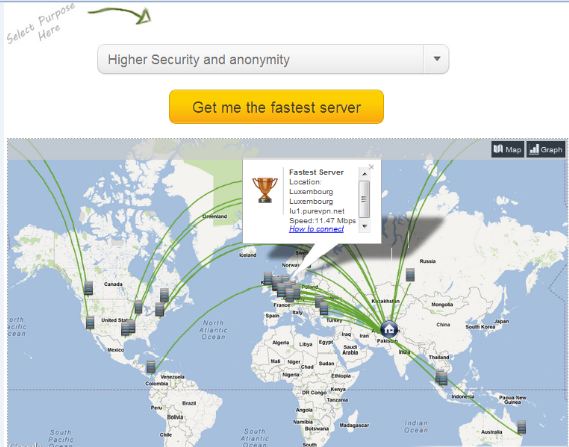Click the popup scrollbar thumb
The image size is (569, 447).
pos(364,199)
